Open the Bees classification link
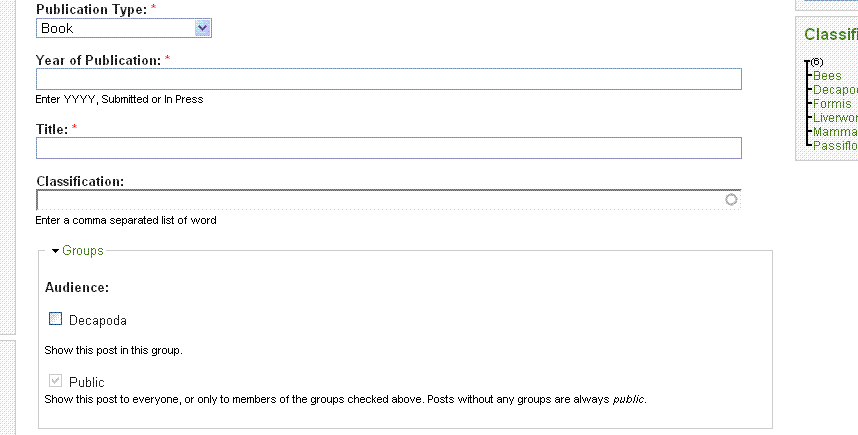858x435 pixels. tap(827, 76)
